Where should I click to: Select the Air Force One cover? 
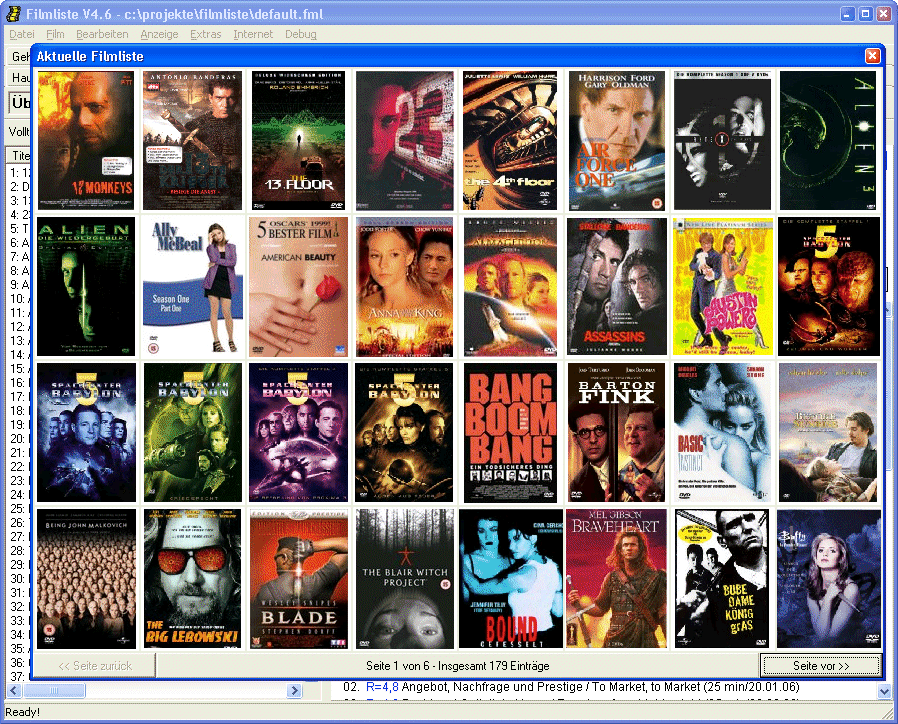[617, 140]
